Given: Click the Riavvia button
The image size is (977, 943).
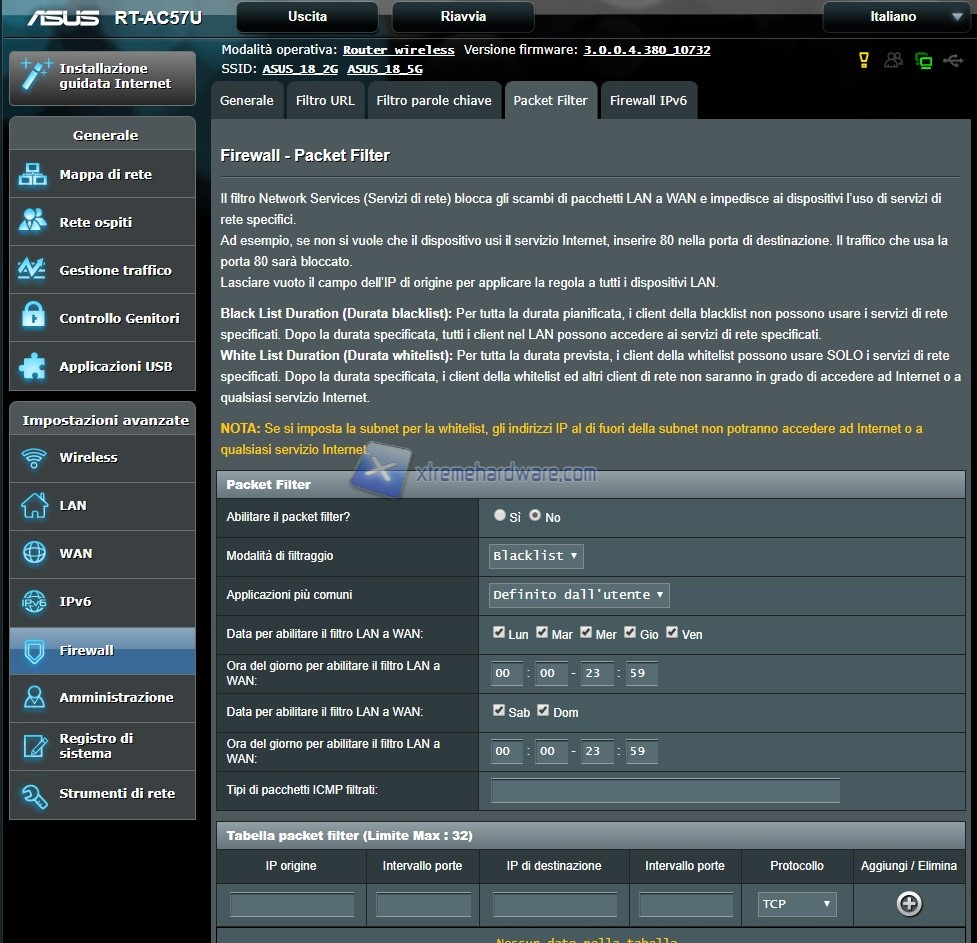Looking at the screenshot, I should pos(463,17).
